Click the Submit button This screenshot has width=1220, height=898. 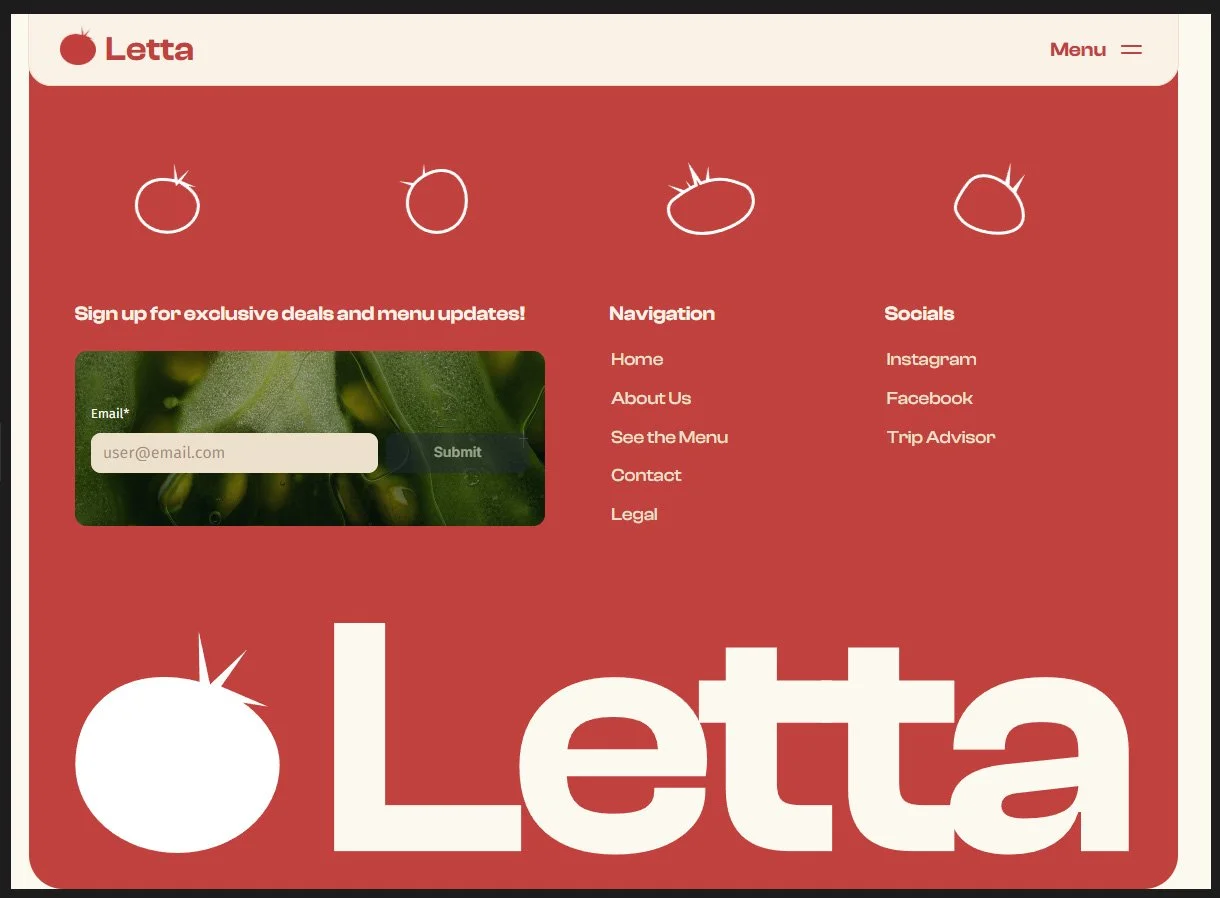point(457,453)
